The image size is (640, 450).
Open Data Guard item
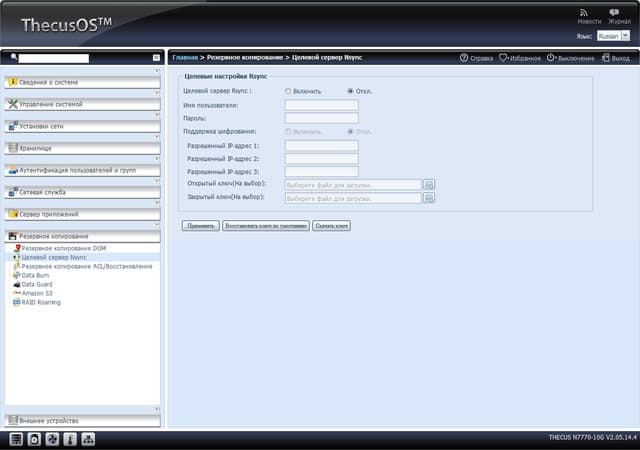pyautogui.click(x=37, y=284)
